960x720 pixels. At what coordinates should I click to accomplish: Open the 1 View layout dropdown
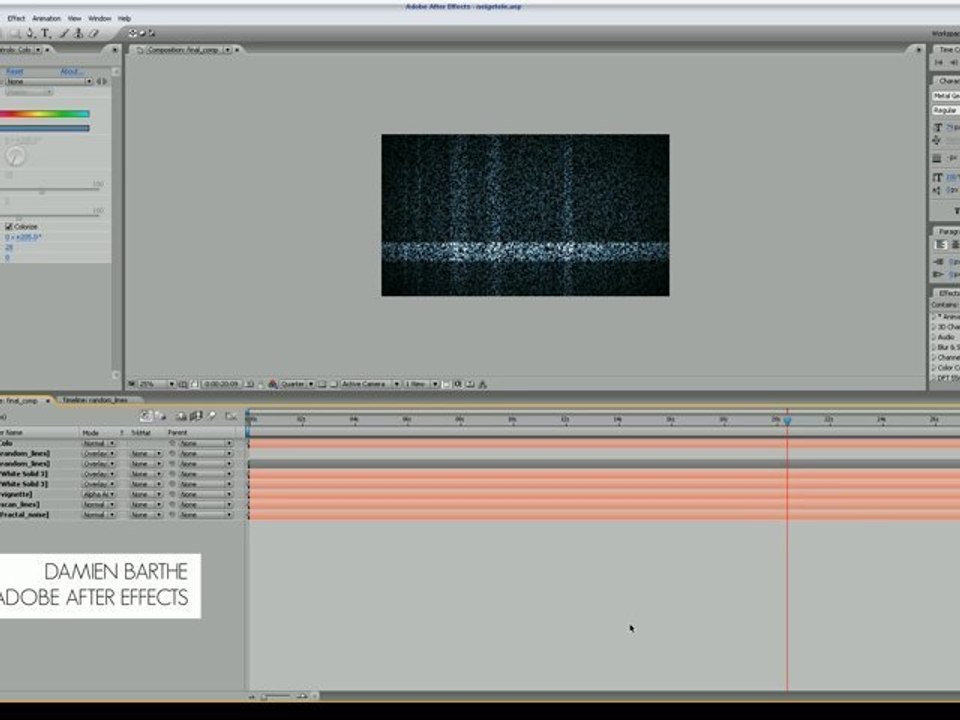pyautogui.click(x=421, y=384)
